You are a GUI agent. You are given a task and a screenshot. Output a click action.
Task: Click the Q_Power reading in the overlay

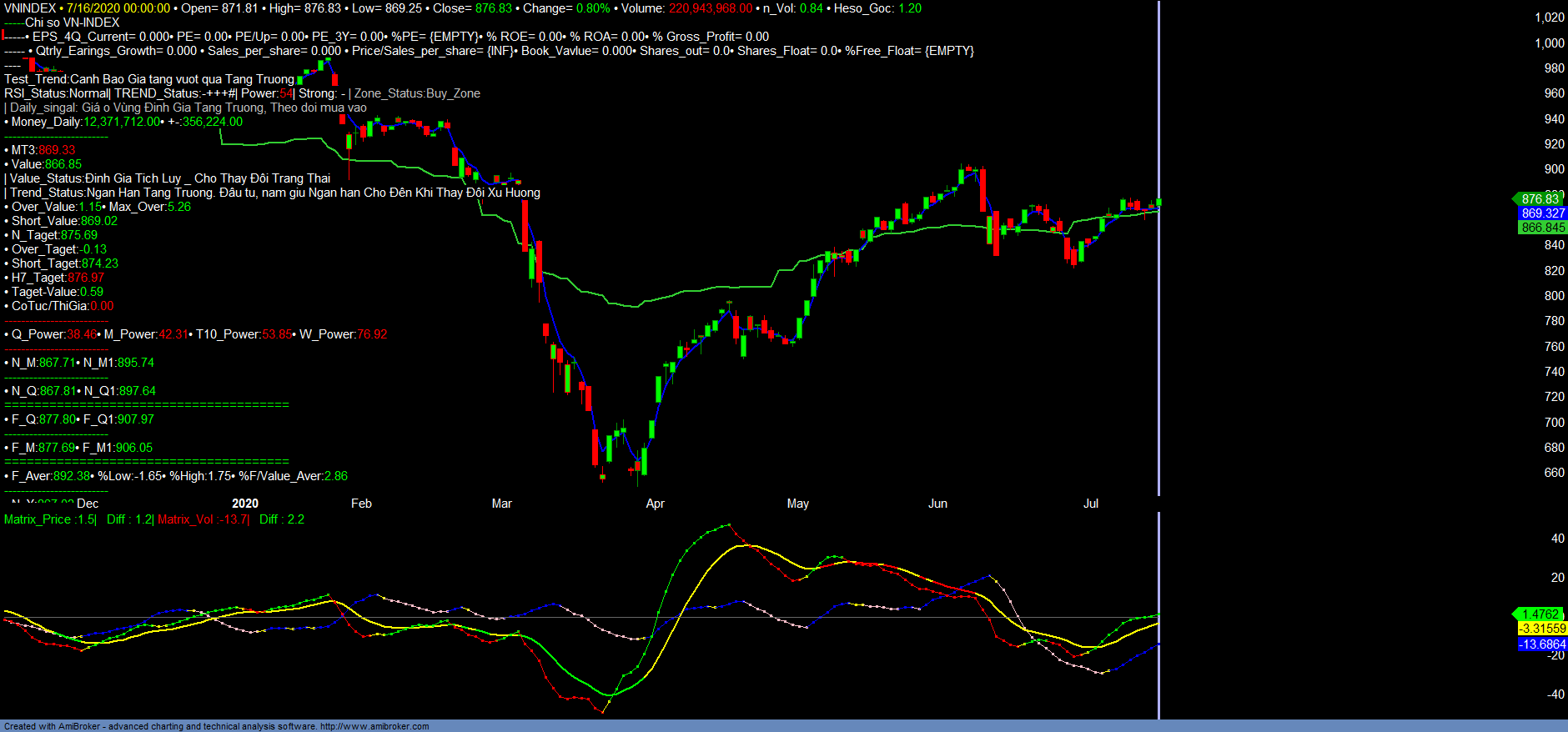pos(52,334)
